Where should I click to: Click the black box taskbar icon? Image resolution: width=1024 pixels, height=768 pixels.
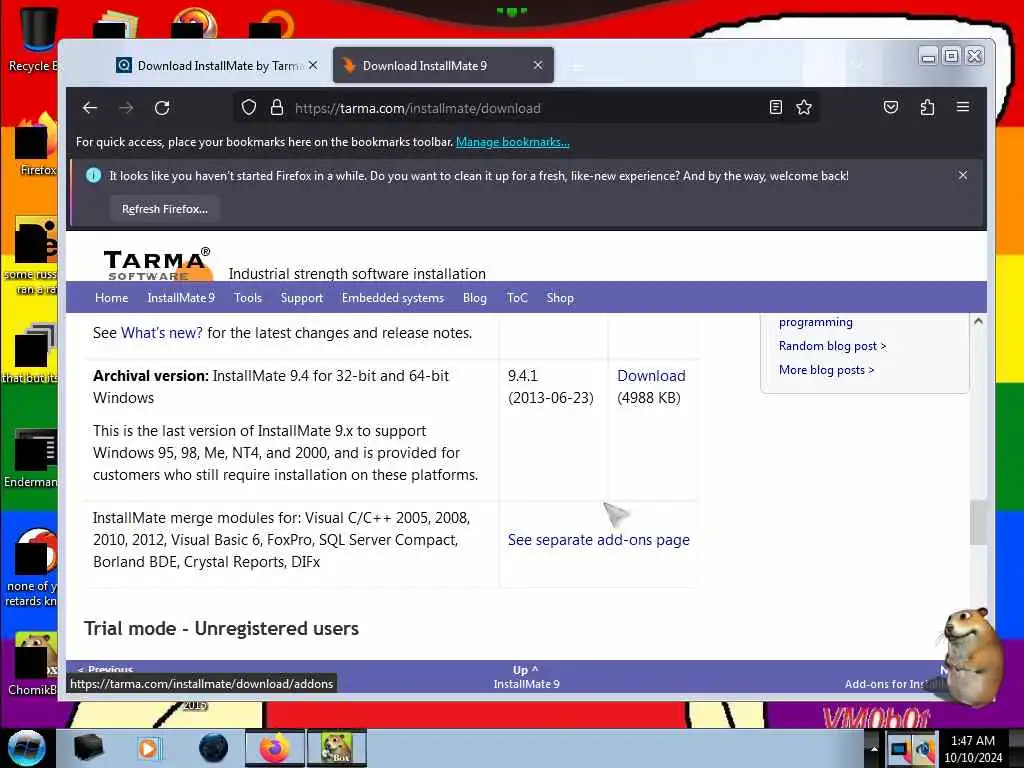pyautogui.click(x=88, y=748)
